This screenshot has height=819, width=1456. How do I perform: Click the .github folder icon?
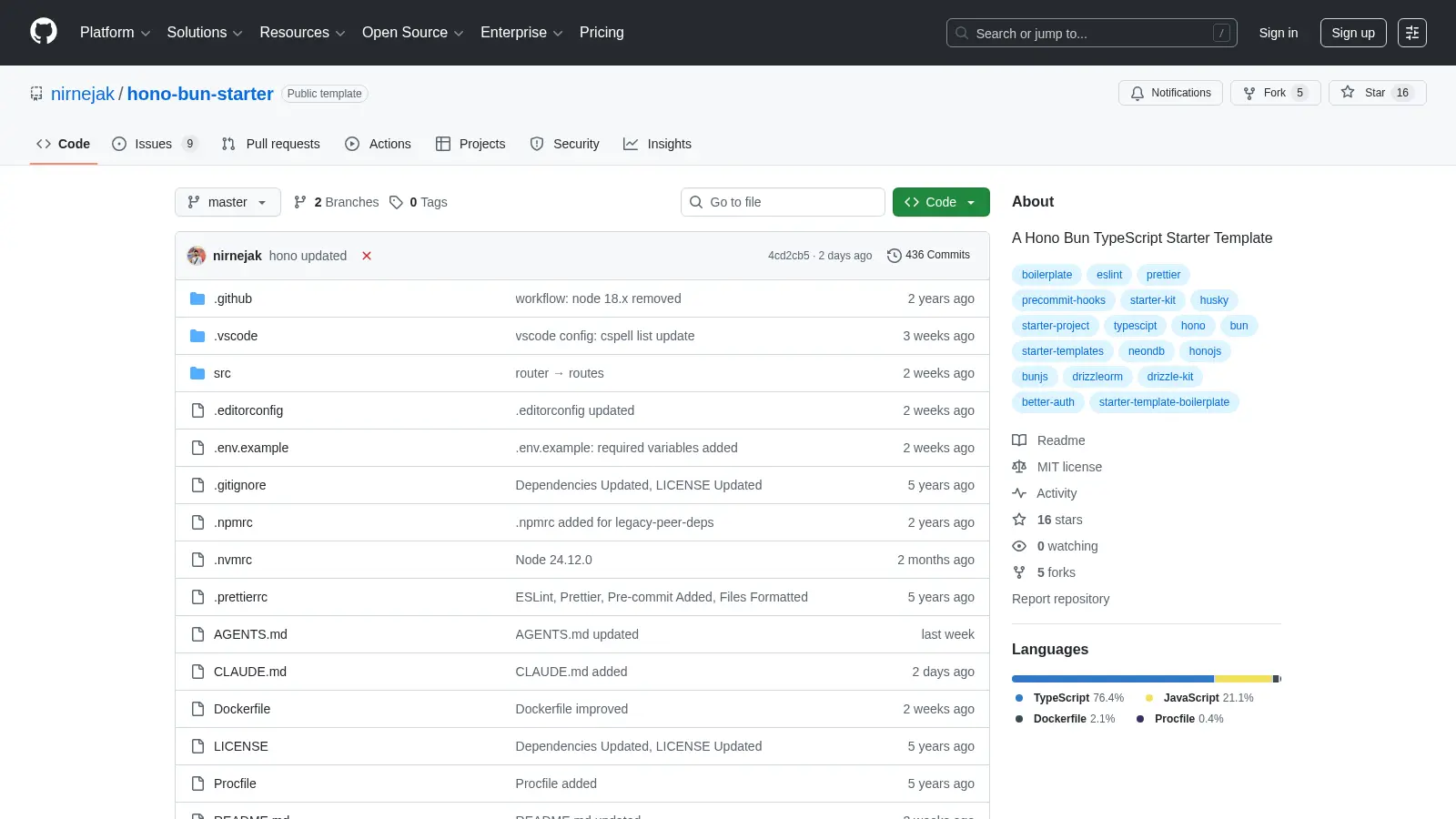[197, 298]
